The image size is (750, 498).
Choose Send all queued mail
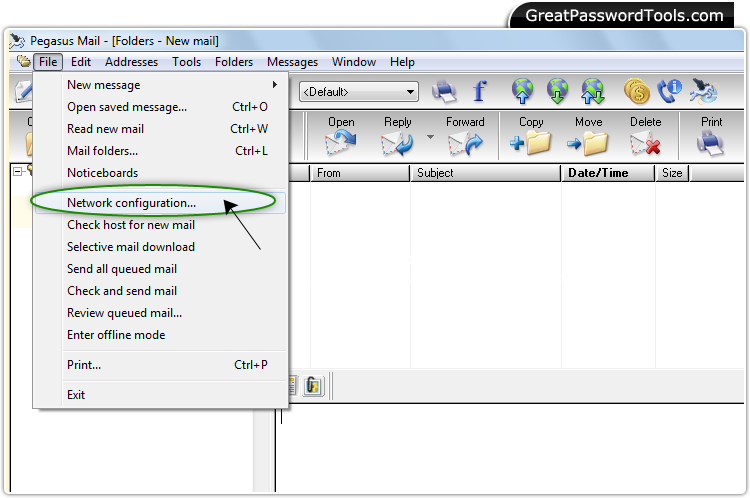161,269
